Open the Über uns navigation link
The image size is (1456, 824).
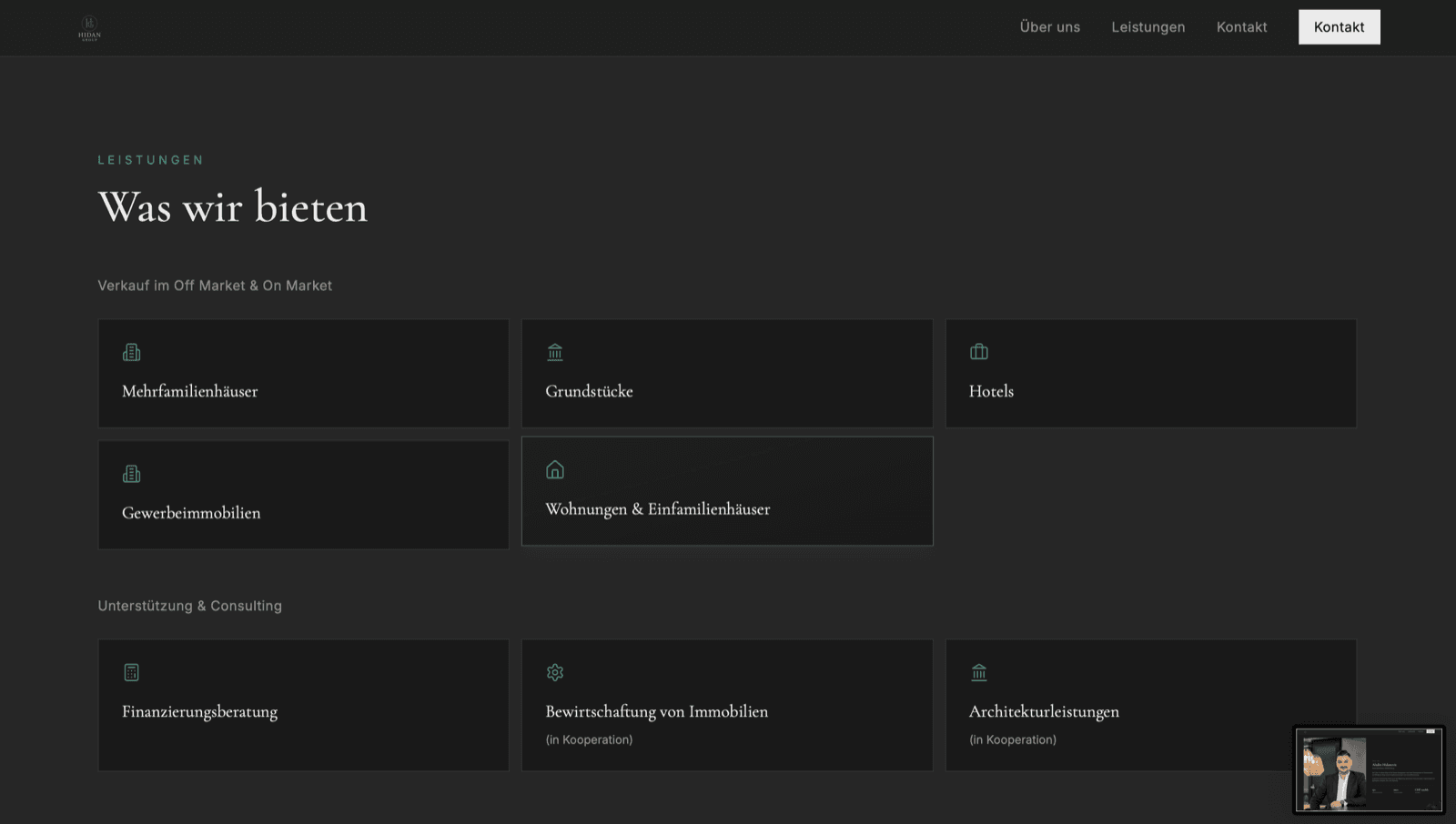pyautogui.click(x=1050, y=27)
